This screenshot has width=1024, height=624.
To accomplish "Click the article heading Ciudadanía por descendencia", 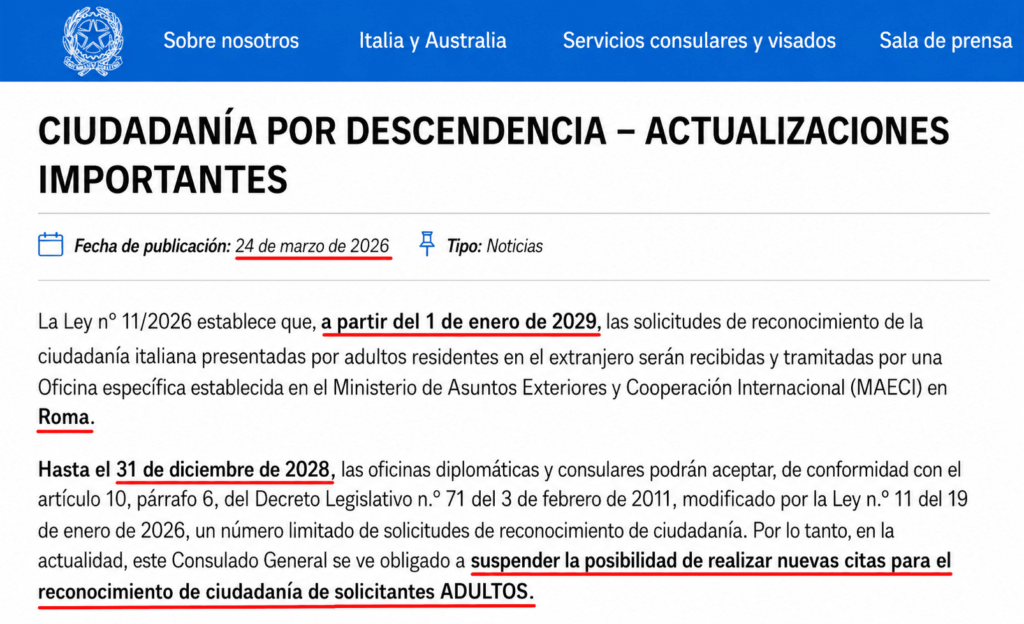I will [493, 155].
